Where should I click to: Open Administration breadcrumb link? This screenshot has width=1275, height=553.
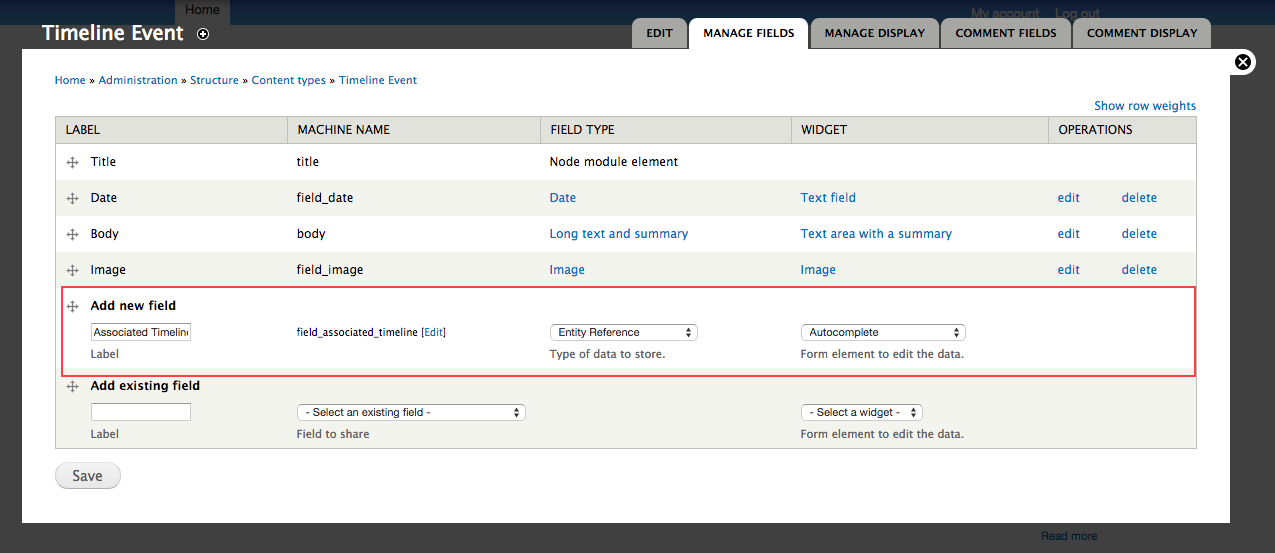point(138,80)
